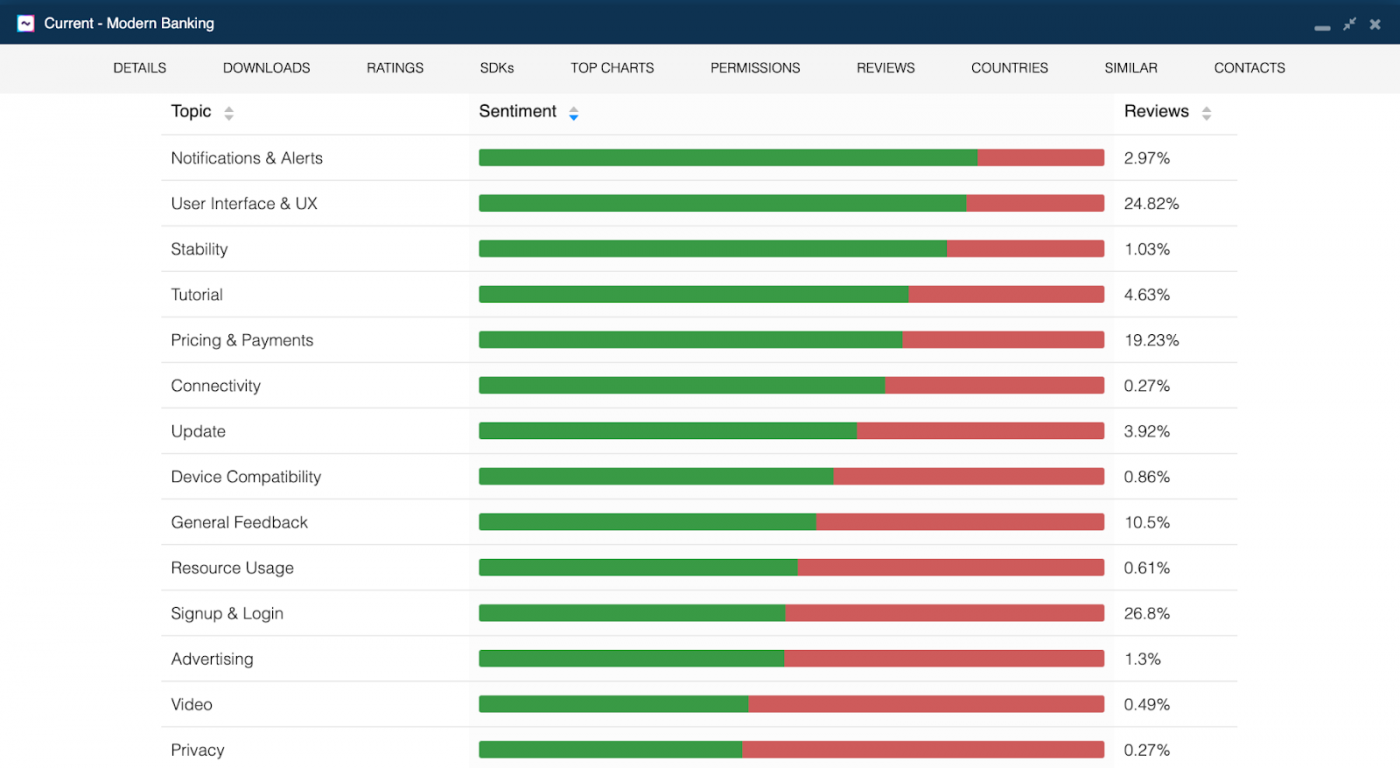View the TOP CHARTS tab
The image size is (1400, 768).
click(612, 67)
